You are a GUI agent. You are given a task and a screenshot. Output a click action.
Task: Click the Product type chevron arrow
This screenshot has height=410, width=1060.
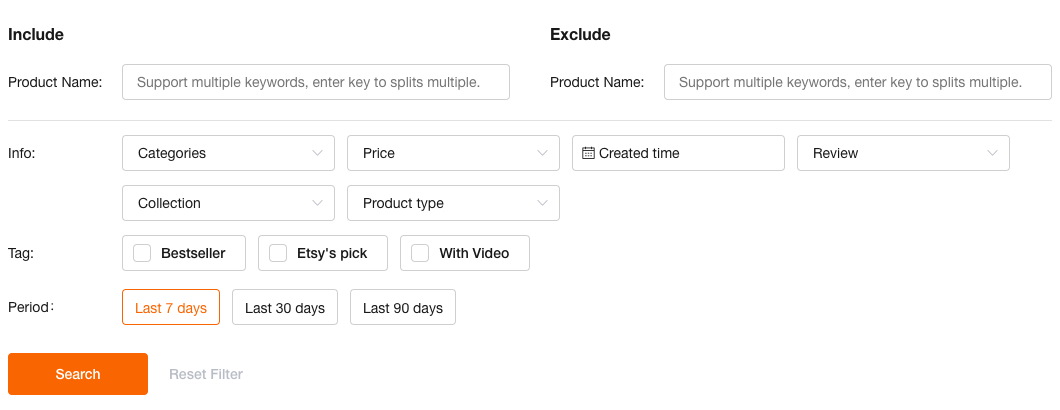(x=542, y=203)
